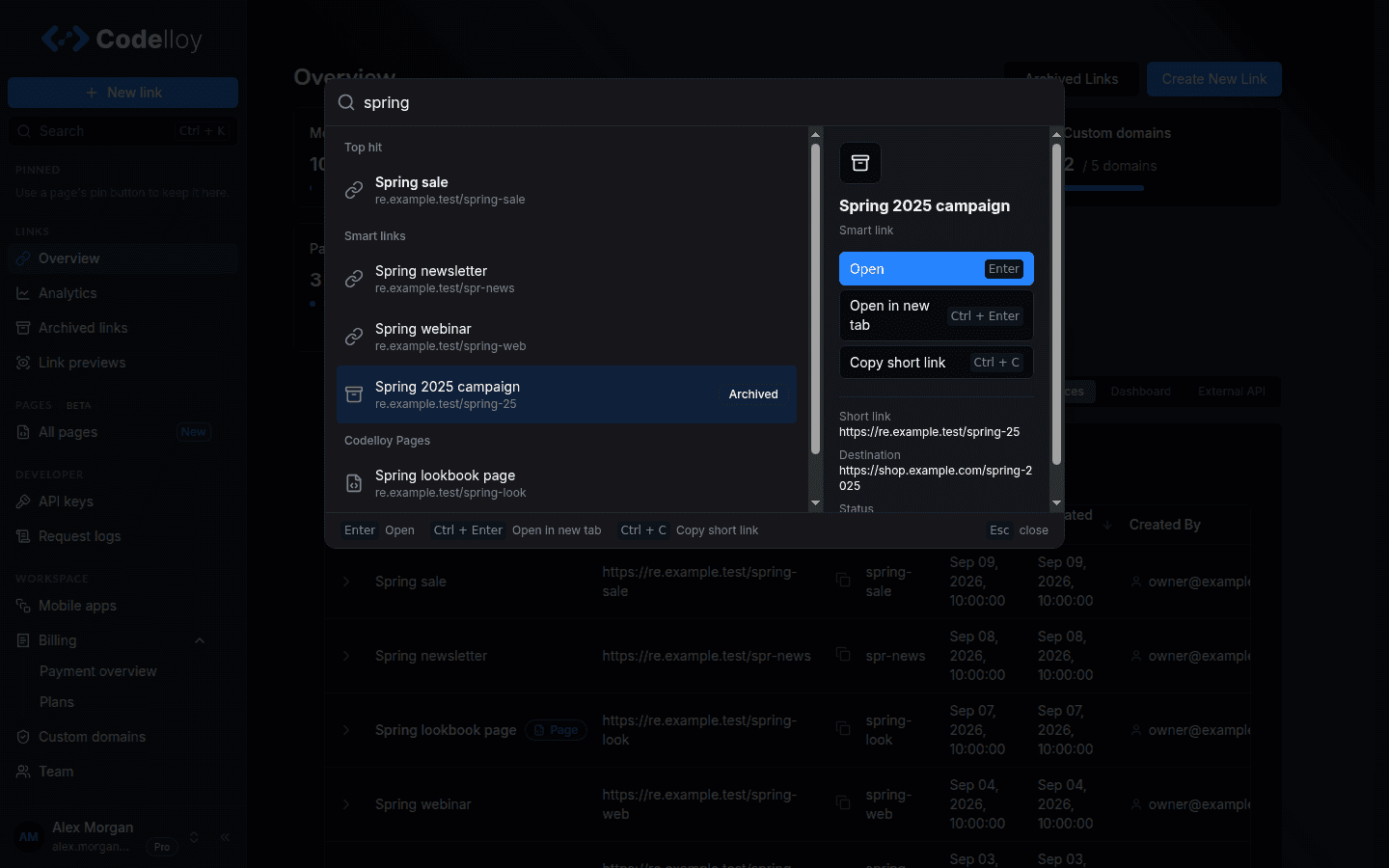Switch to the External API tab

(1231, 392)
